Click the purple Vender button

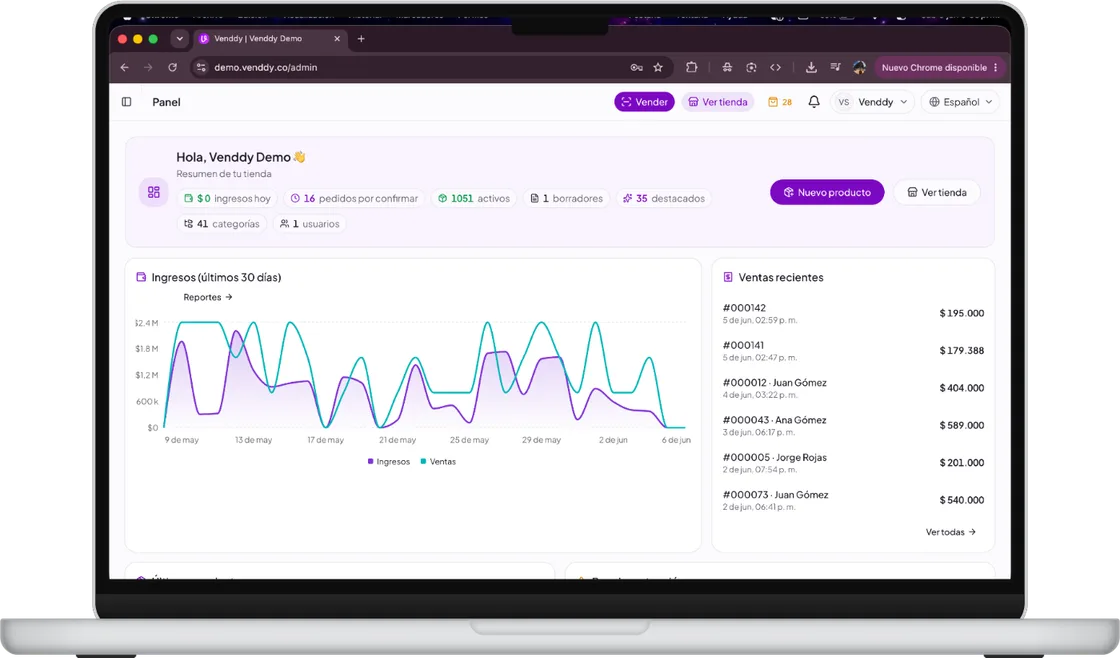pos(644,102)
